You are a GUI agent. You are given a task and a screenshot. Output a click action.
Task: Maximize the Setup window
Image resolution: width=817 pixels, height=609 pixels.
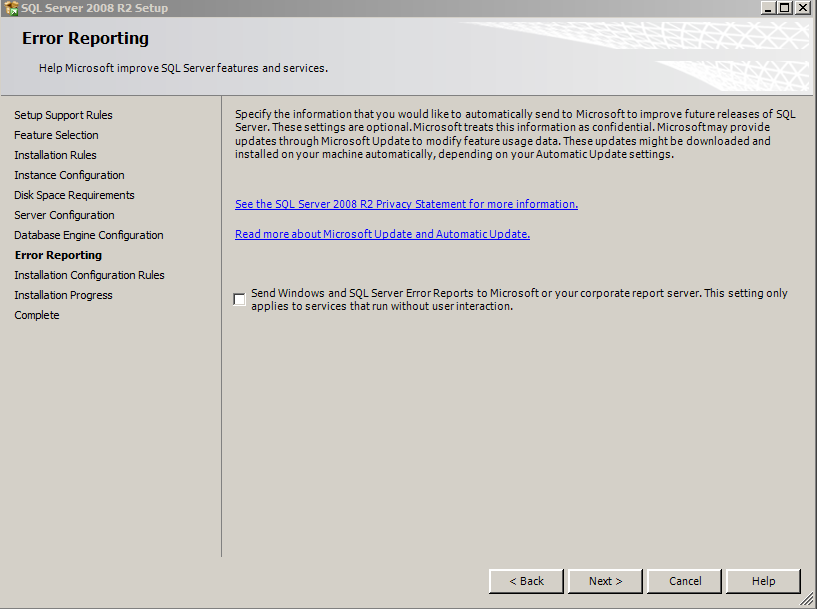pyautogui.click(x=785, y=8)
